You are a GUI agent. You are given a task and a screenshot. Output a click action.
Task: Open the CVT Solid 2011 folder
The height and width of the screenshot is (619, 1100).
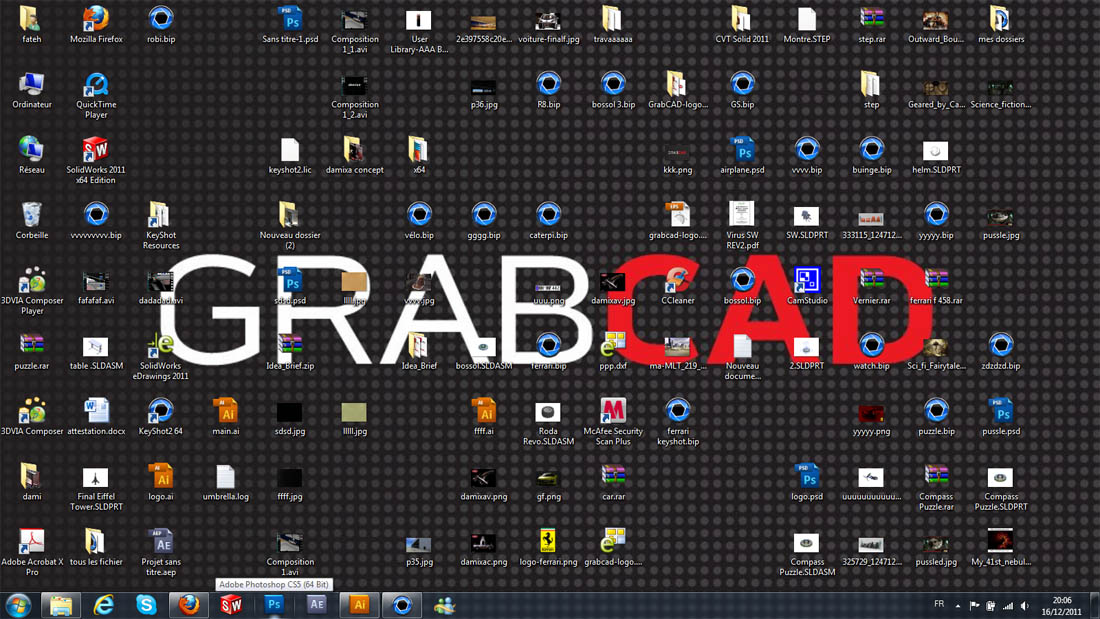pos(742,25)
